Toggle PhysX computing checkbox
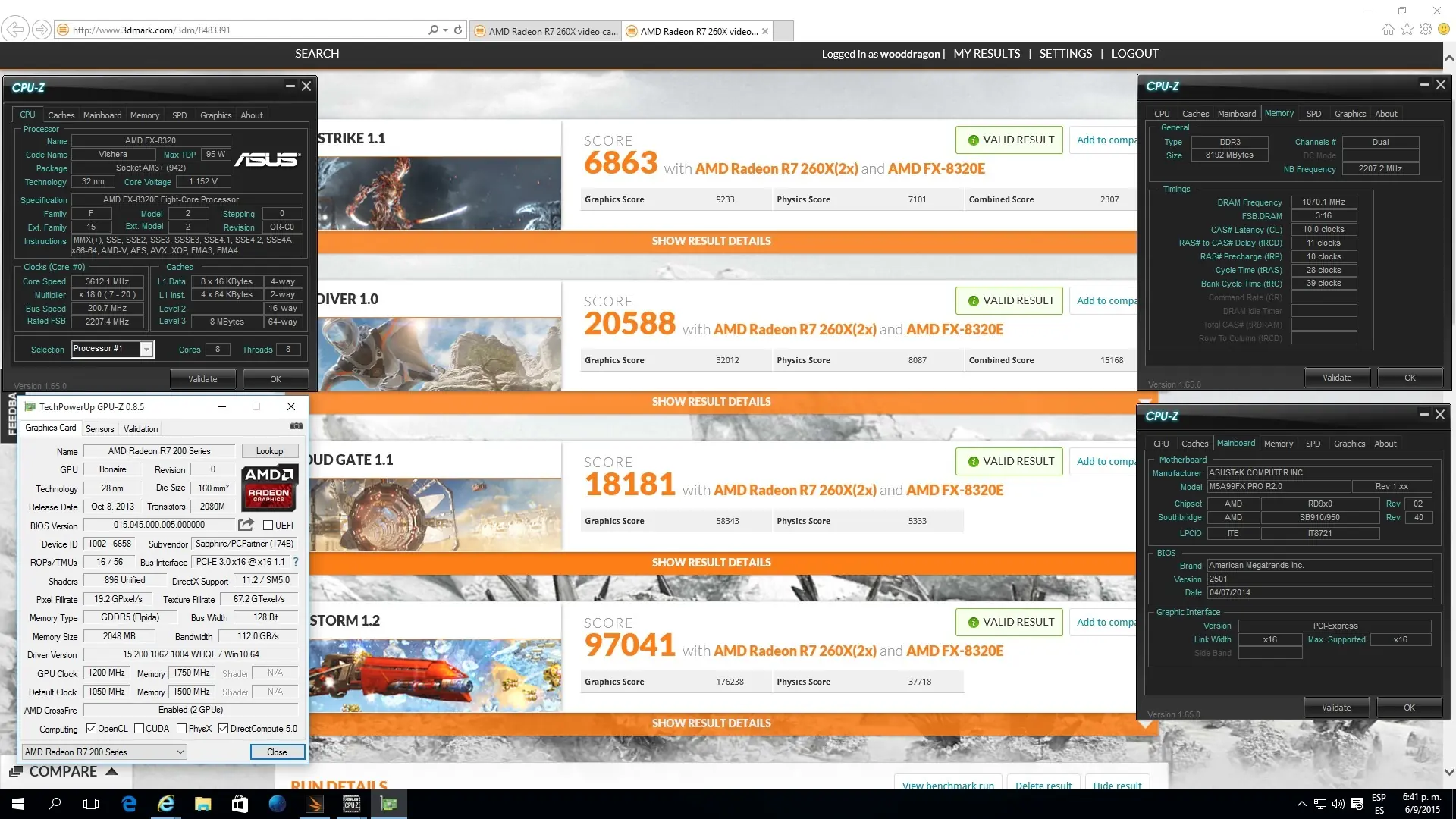 tap(181, 729)
